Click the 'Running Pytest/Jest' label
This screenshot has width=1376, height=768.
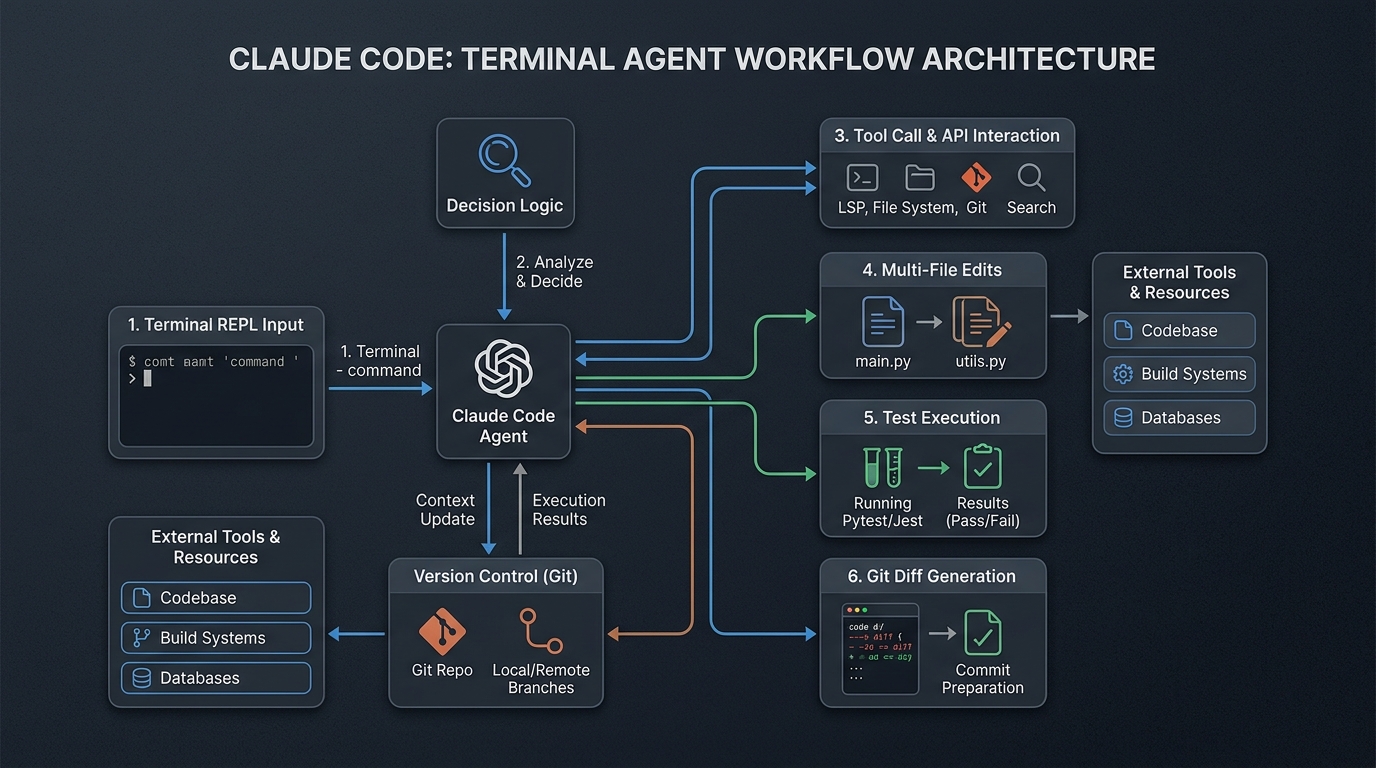(x=883, y=512)
